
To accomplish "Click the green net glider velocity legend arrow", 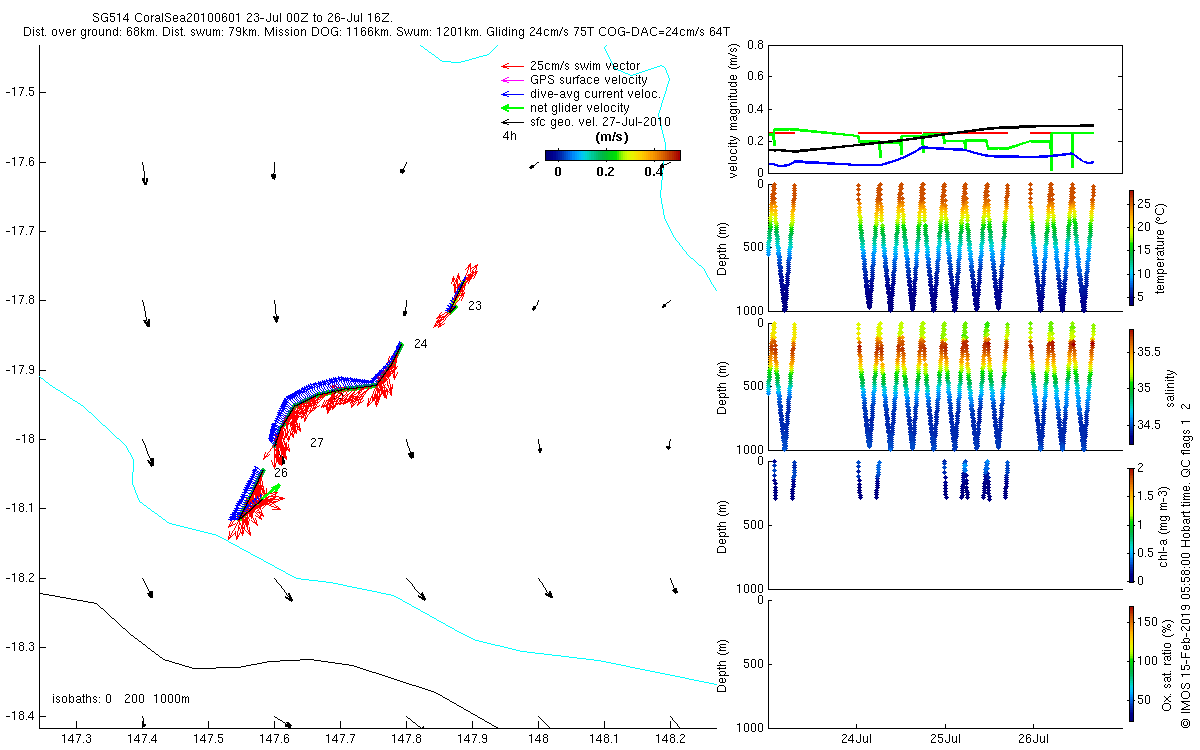I will coord(512,108).
